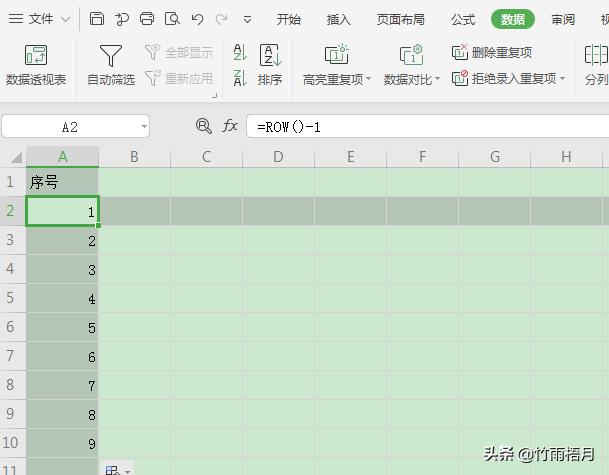609x475 pixels.
Task: Click 拒绝录入重复项 button
Action: click(504, 78)
